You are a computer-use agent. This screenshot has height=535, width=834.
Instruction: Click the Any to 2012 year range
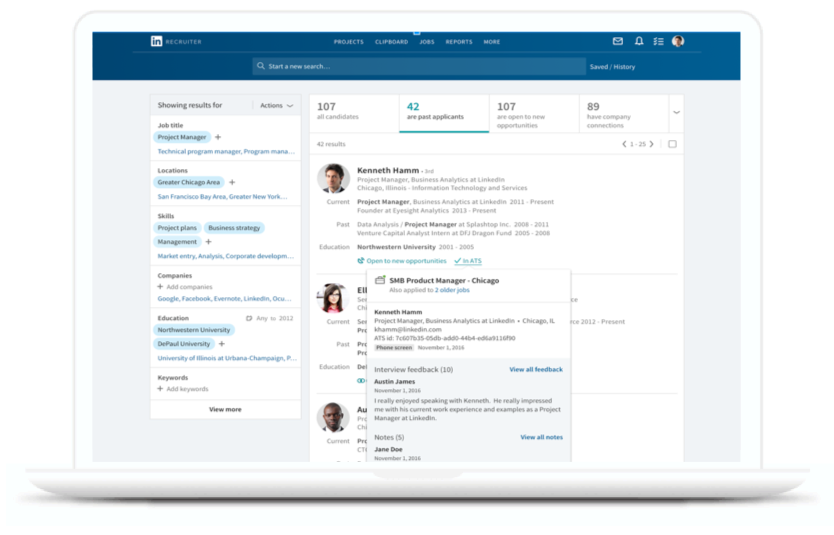pyautogui.click(x=274, y=318)
